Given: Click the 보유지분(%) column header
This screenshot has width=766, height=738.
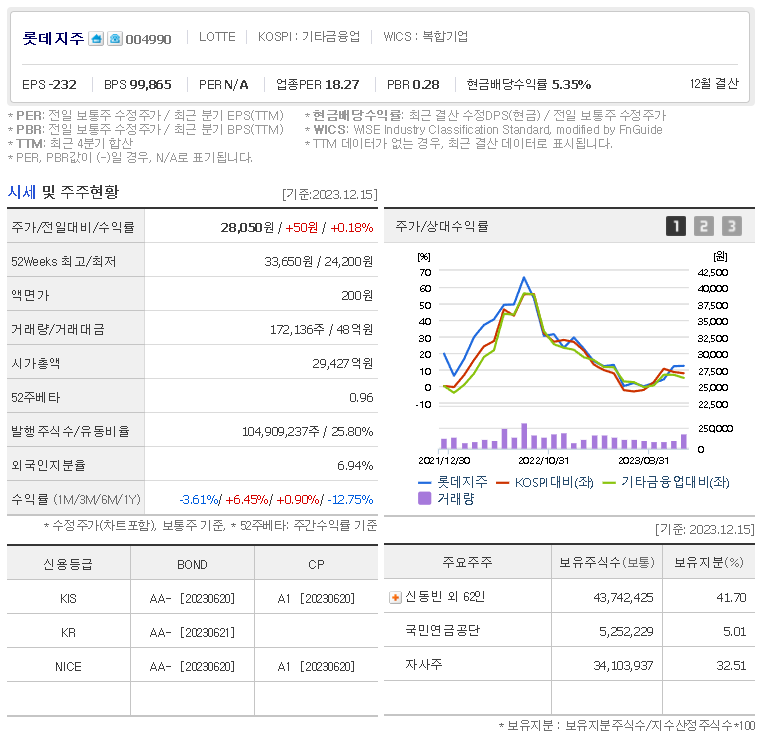Looking at the screenshot, I should tap(709, 562).
